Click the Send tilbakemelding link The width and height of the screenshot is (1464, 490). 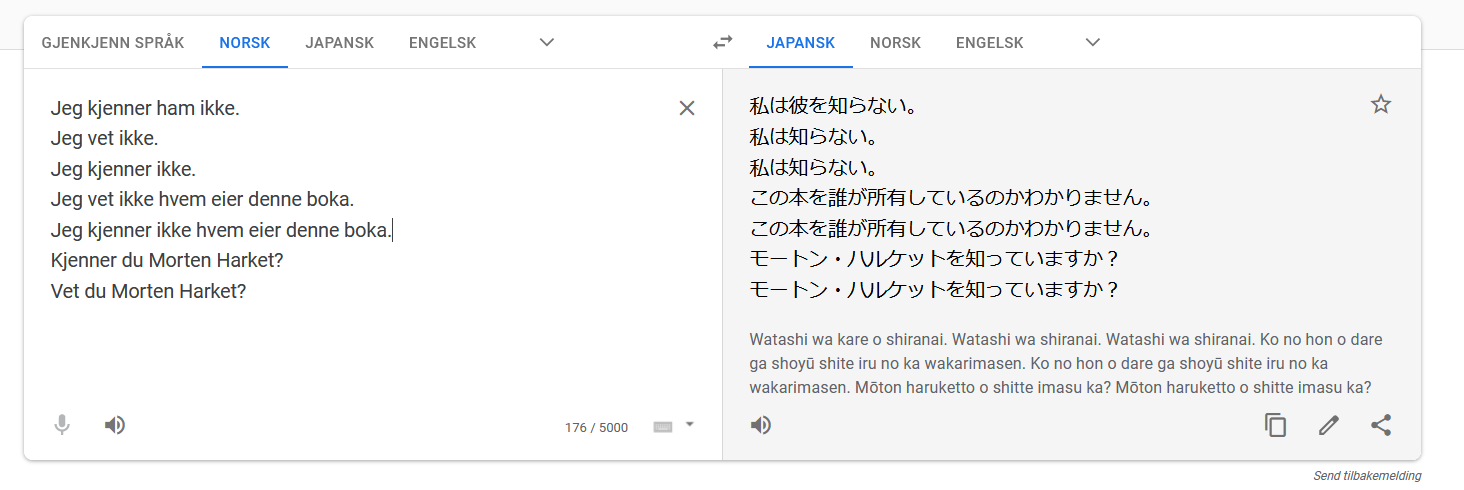click(1366, 476)
